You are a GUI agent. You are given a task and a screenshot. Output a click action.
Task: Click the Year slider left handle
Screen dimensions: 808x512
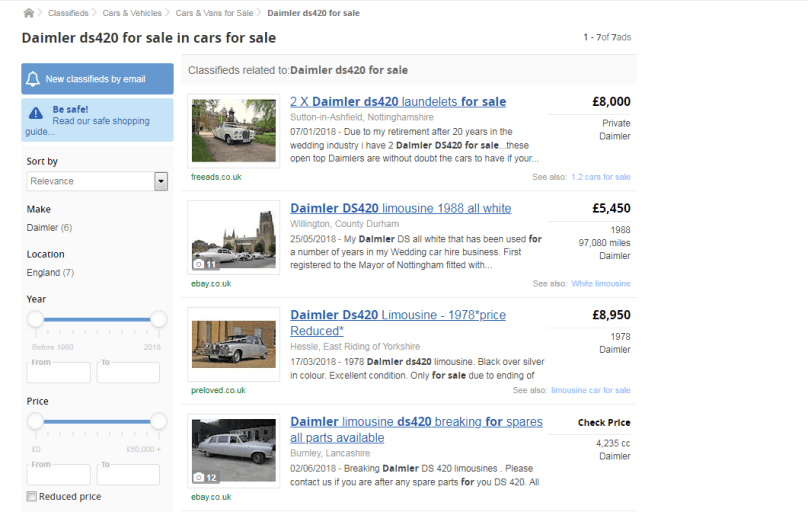[36, 319]
